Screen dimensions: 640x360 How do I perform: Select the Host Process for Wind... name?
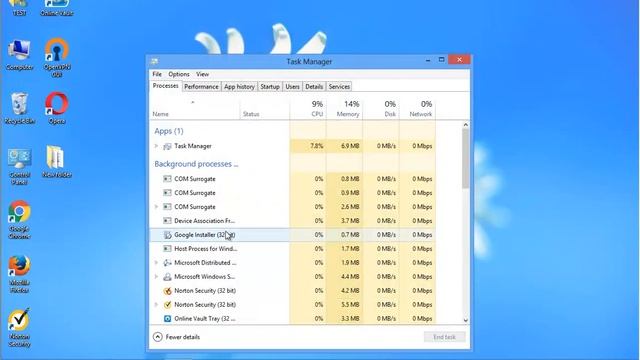206,249
